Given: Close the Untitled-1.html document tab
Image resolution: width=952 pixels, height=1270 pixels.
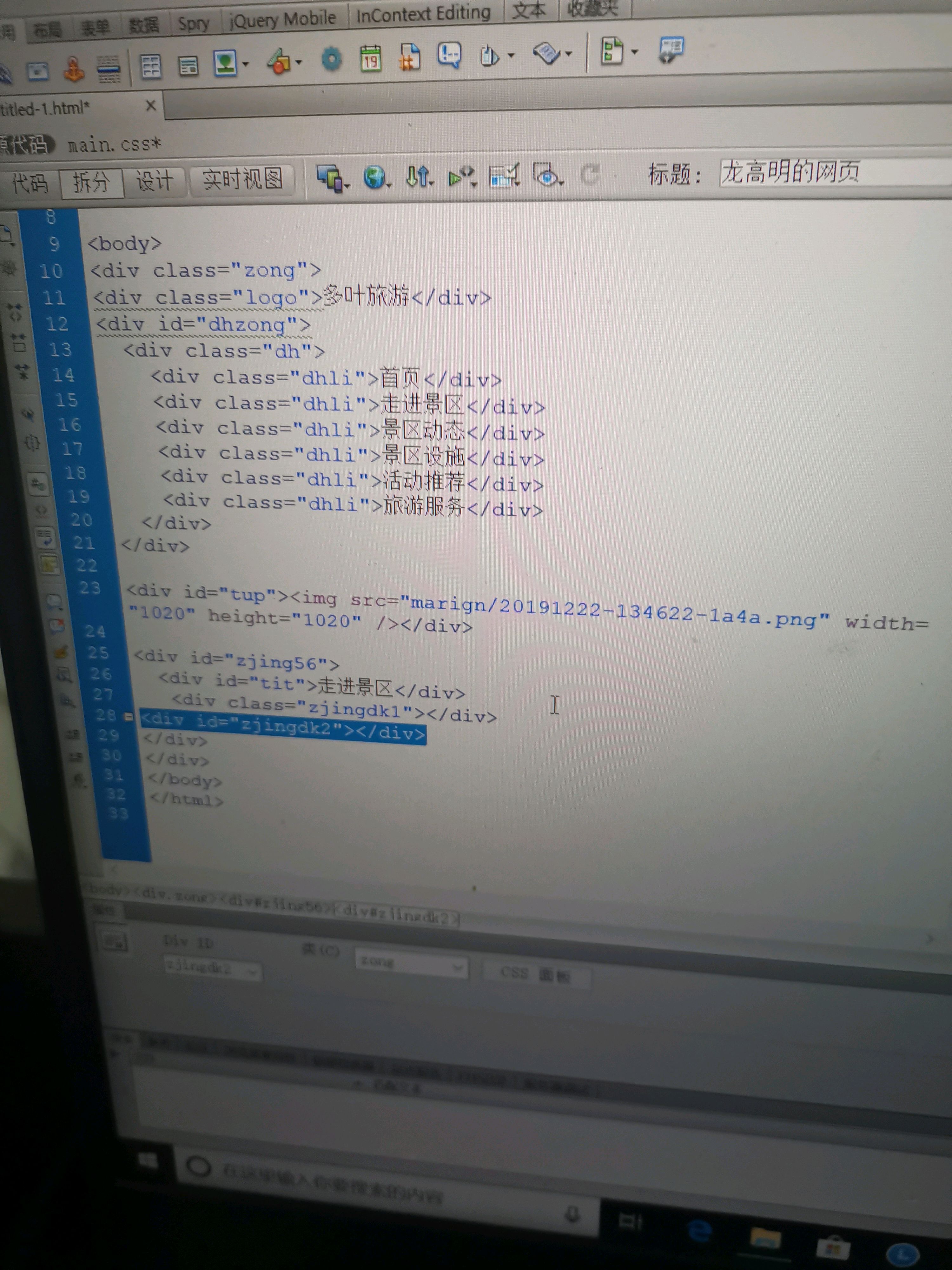Looking at the screenshot, I should click(x=150, y=106).
